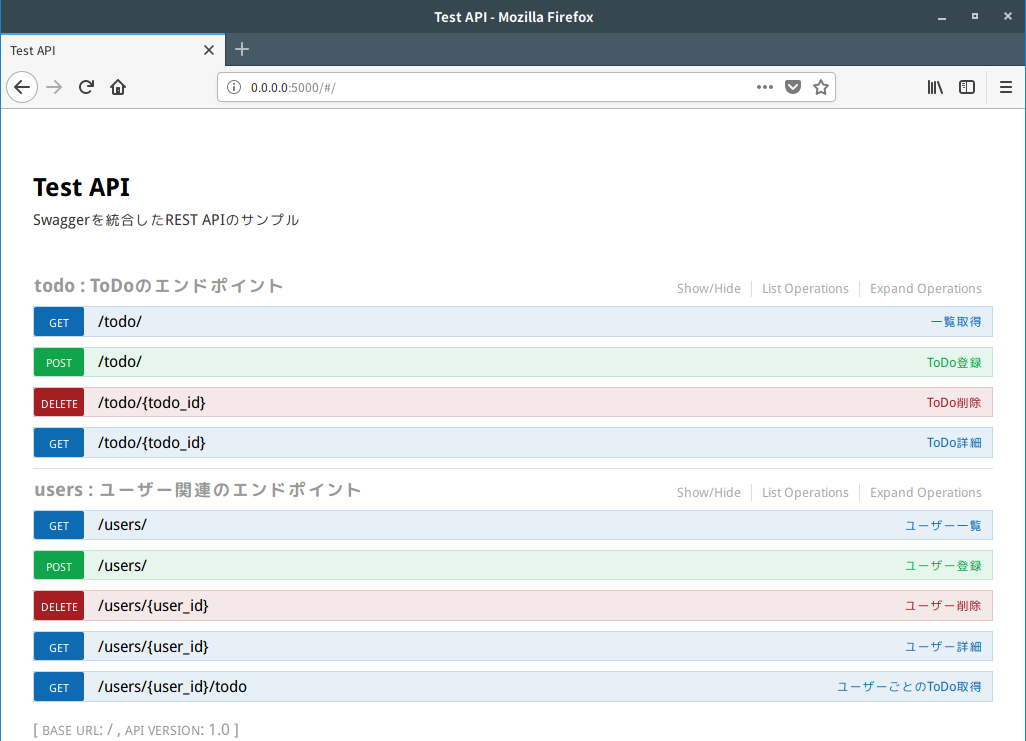
Task: List Operations for the users endpoints
Action: 805,493
